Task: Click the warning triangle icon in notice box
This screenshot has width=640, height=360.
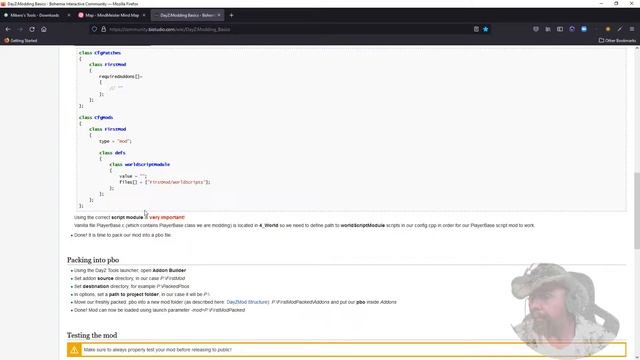Action: click(x=74, y=350)
